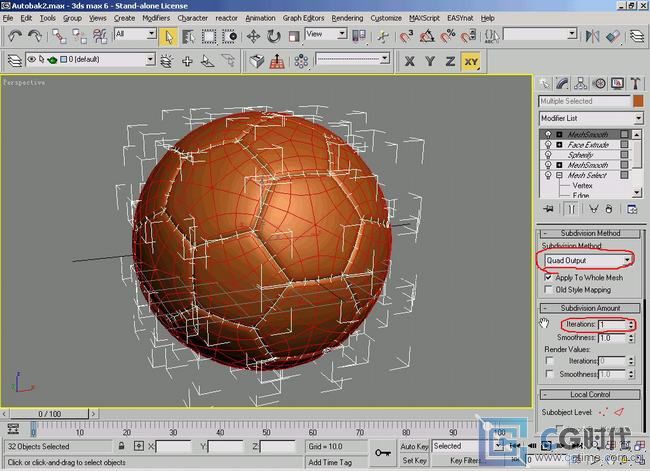Click the Set Key button

point(414,461)
